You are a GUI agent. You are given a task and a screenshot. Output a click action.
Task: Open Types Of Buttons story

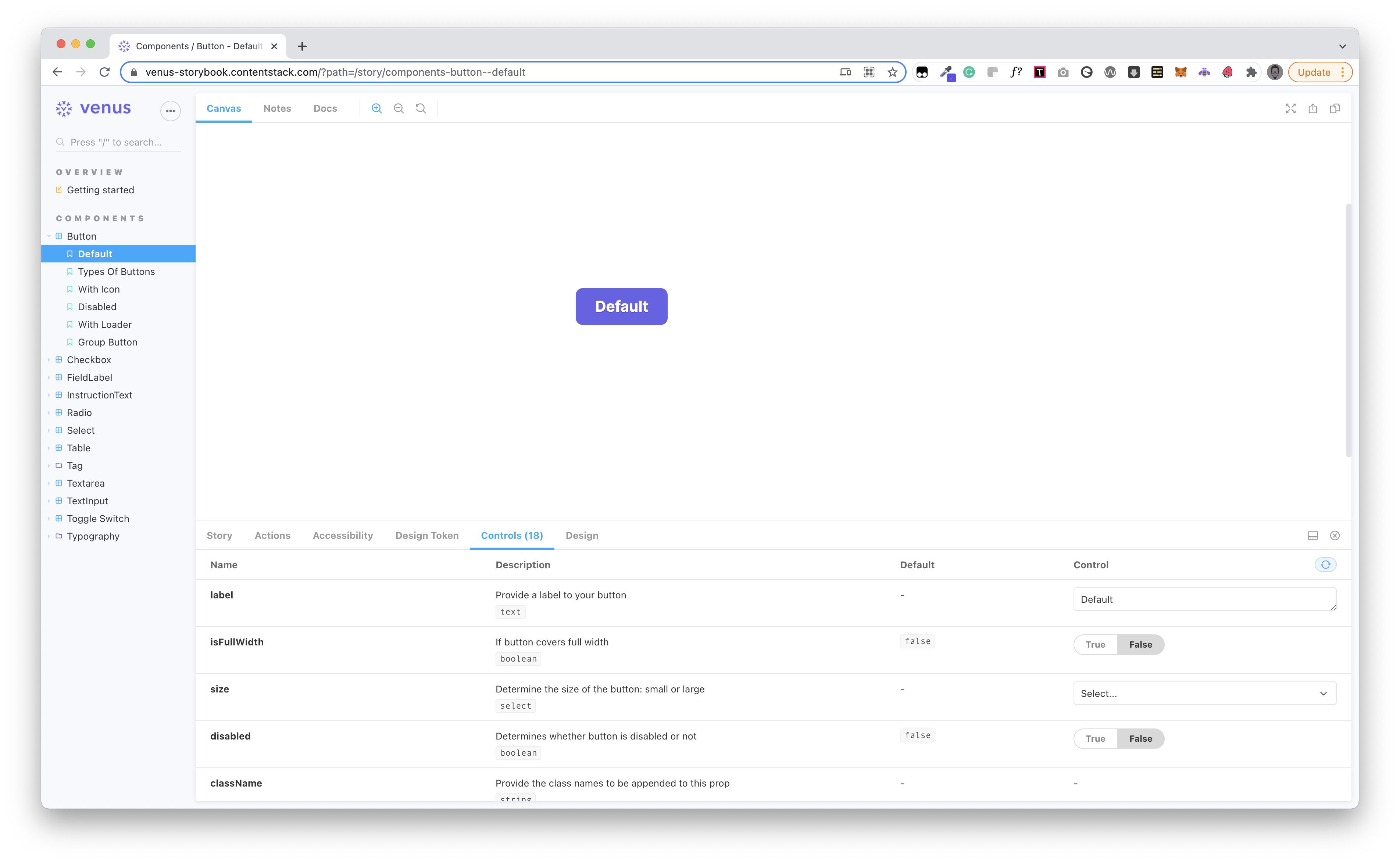tap(116, 272)
